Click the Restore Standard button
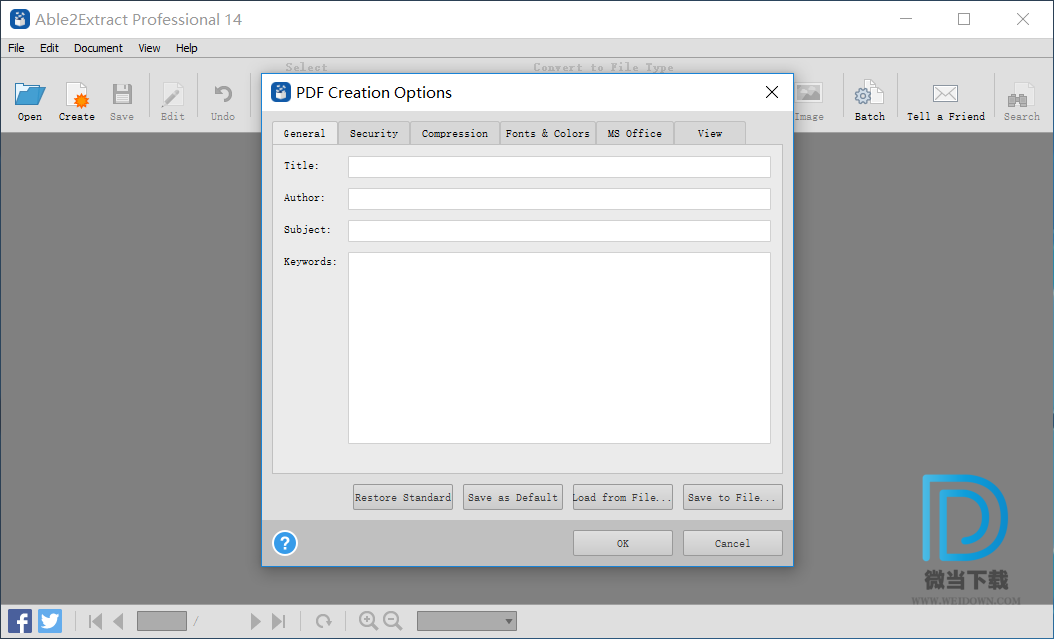 (x=403, y=497)
